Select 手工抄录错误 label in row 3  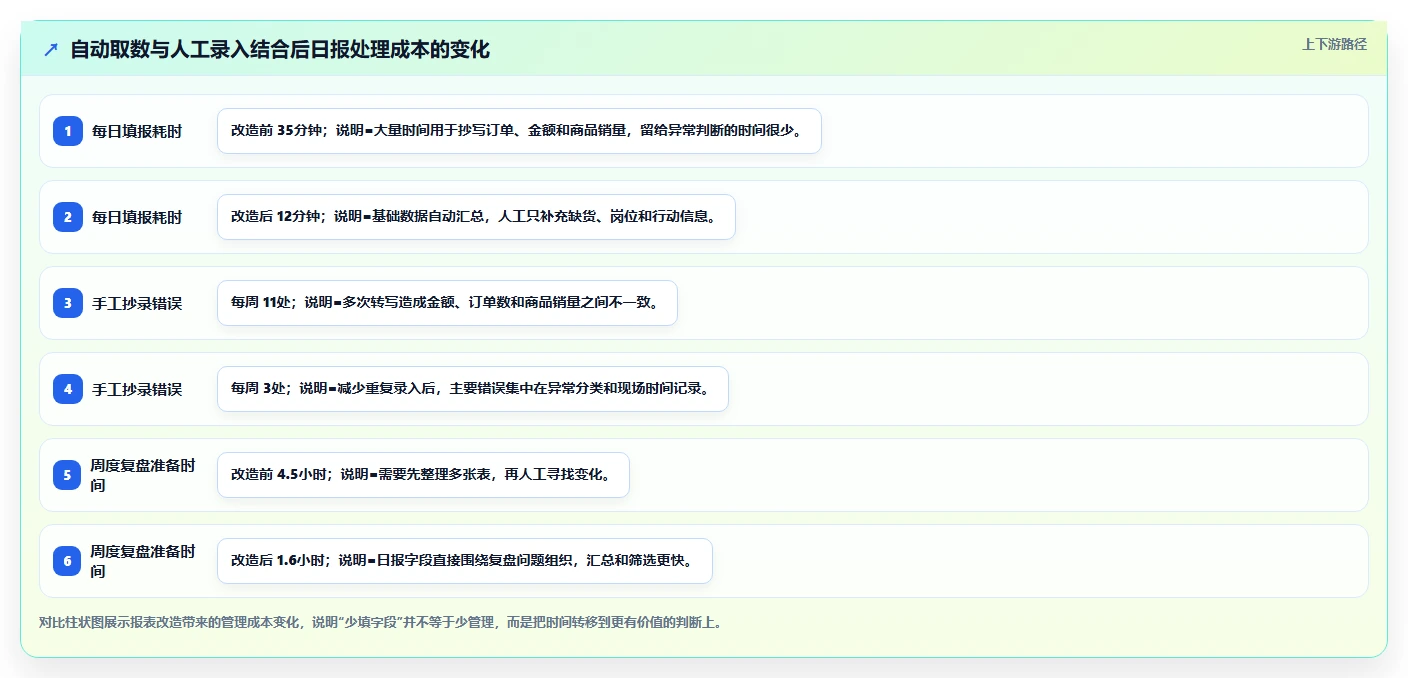pyautogui.click(x=137, y=303)
